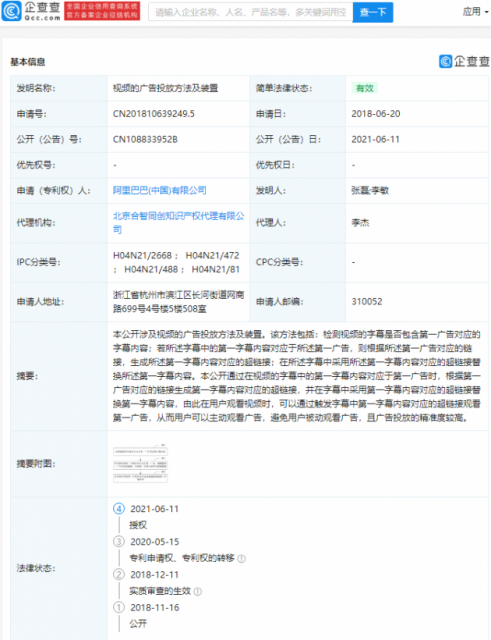Click the agent name 李杰

(x=360, y=222)
